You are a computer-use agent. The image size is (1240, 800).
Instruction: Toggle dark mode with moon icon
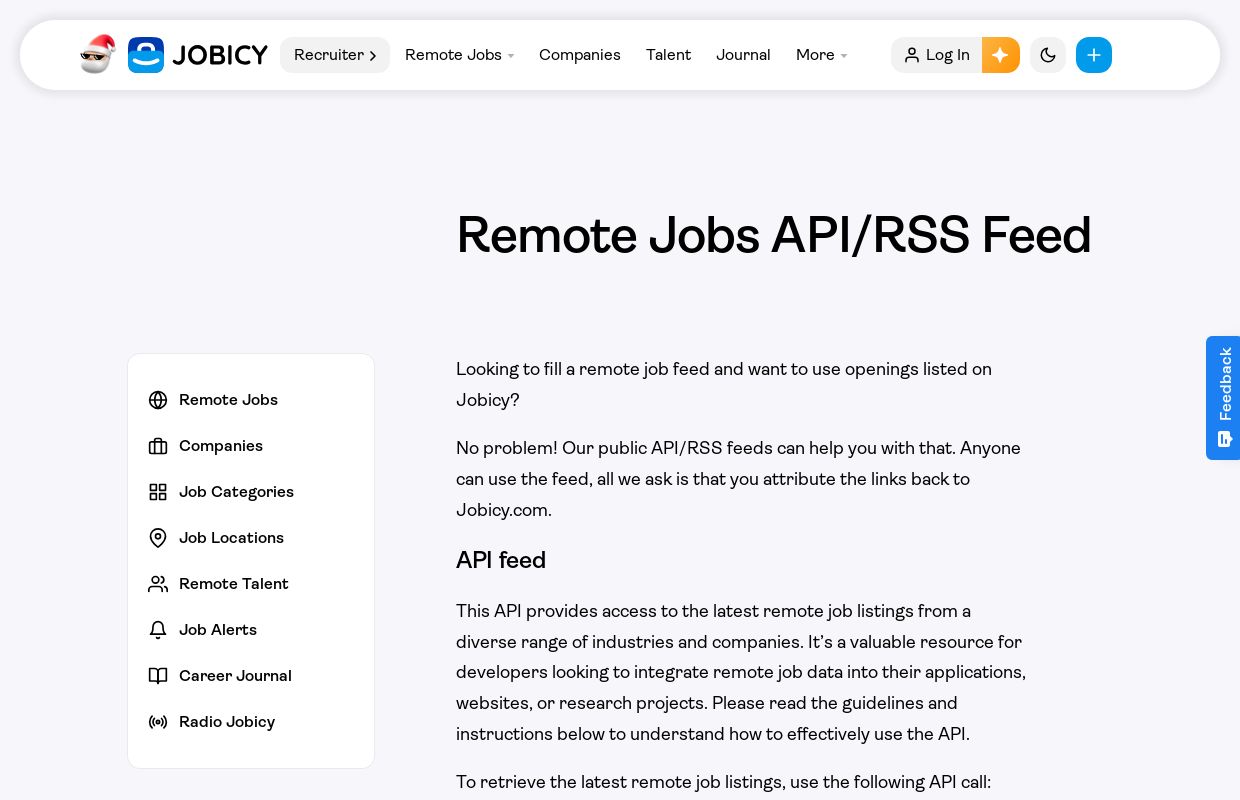coord(1048,55)
